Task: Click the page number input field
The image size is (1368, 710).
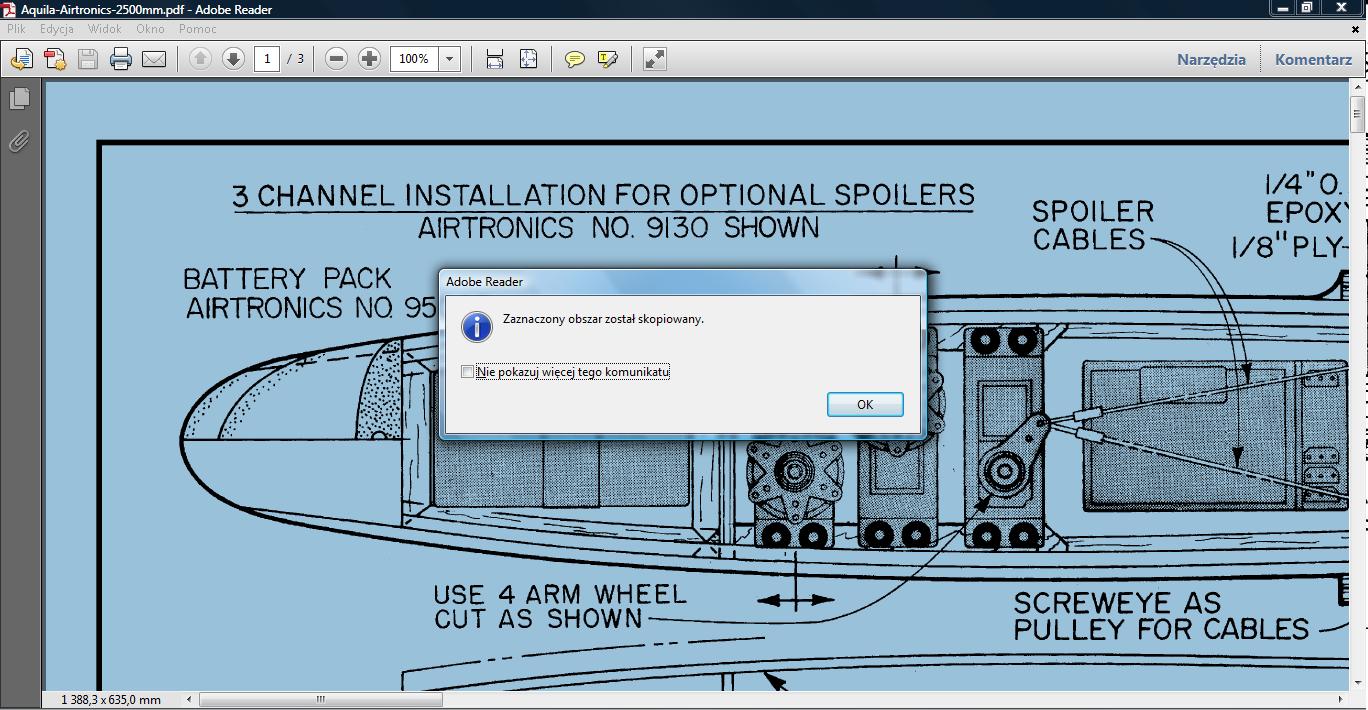Action: click(x=266, y=59)
